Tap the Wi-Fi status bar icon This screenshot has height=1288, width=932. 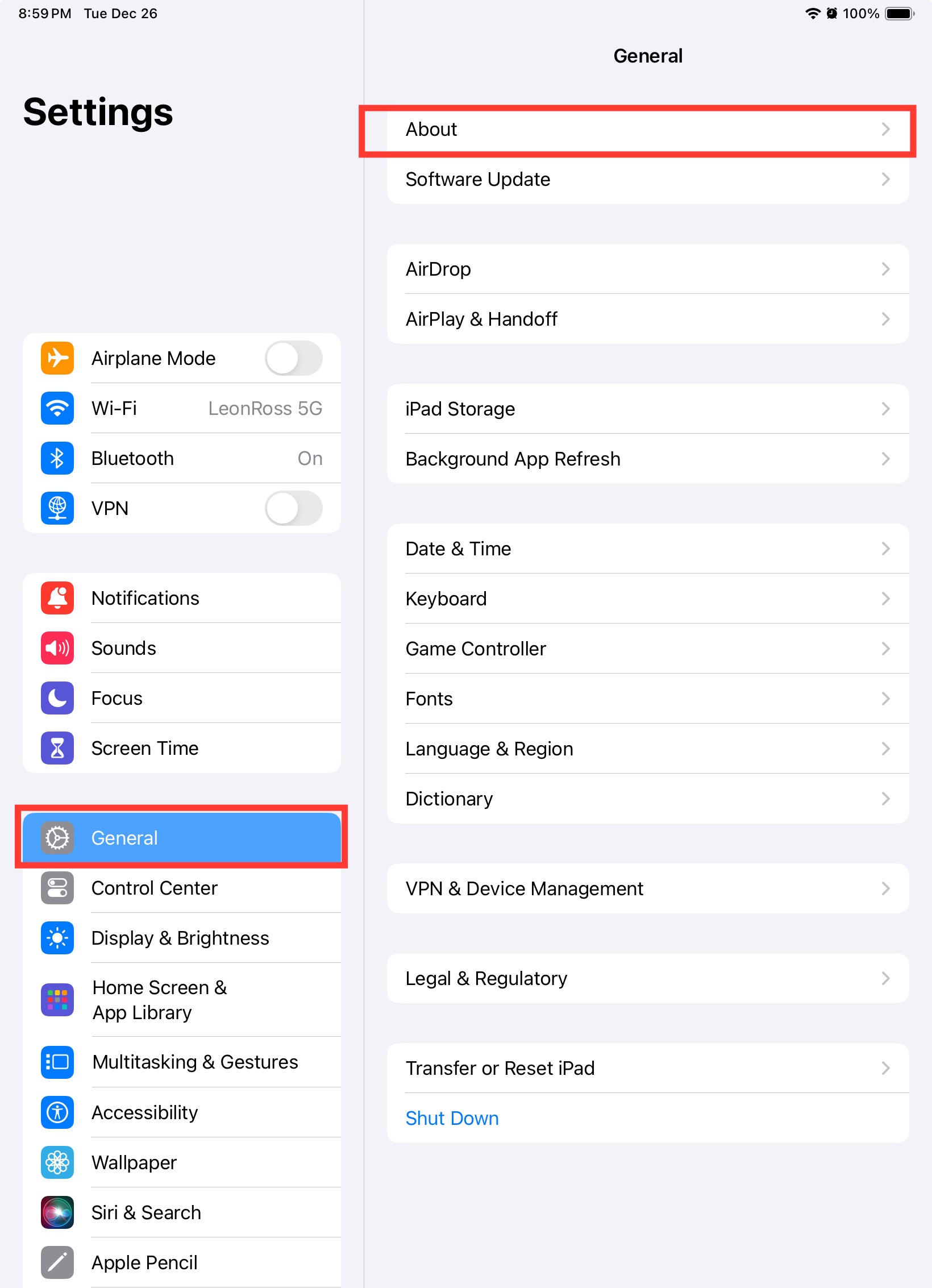[x=813, y=14]
